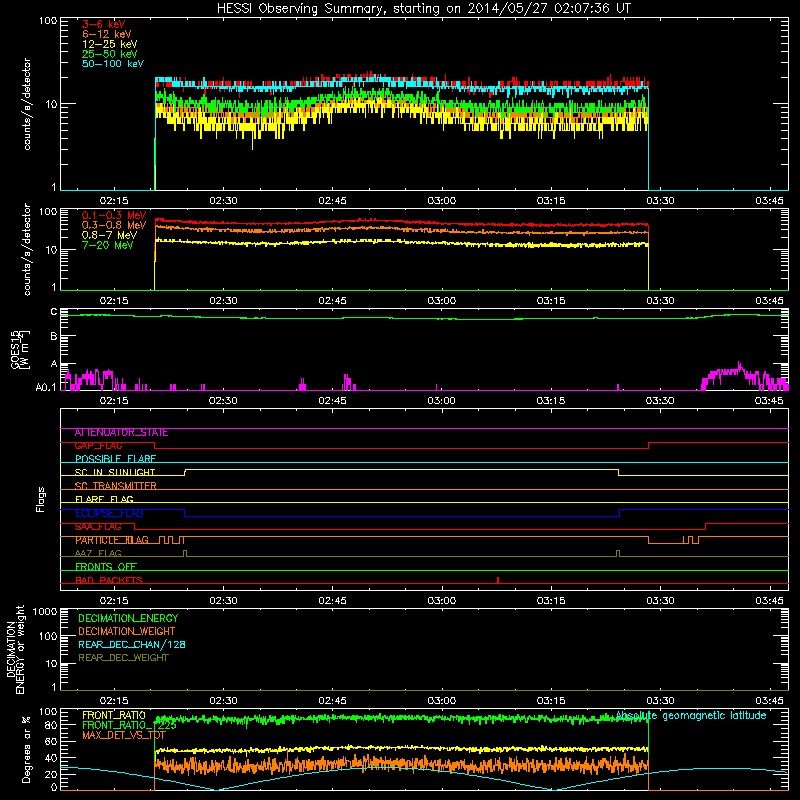Click the green FRONT_RATIO_1225 legend label
Viewport: 800px width, 800px height.
tap(129, 725)
